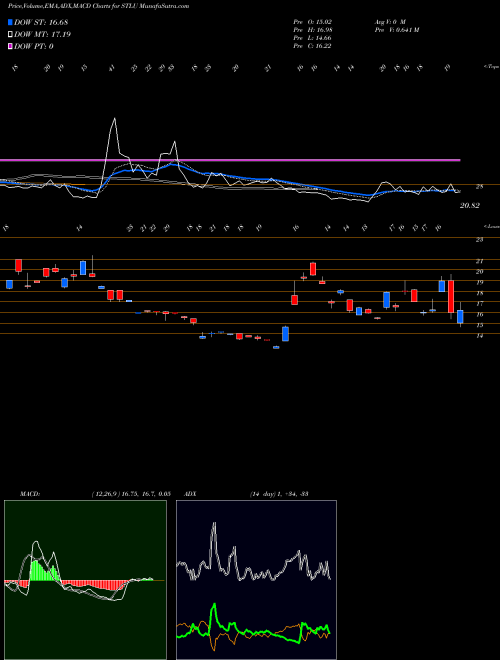Screen dimensions: 500x660
Task: Click the 'Pre O: 15.02' open value
Action: [312, 22]
